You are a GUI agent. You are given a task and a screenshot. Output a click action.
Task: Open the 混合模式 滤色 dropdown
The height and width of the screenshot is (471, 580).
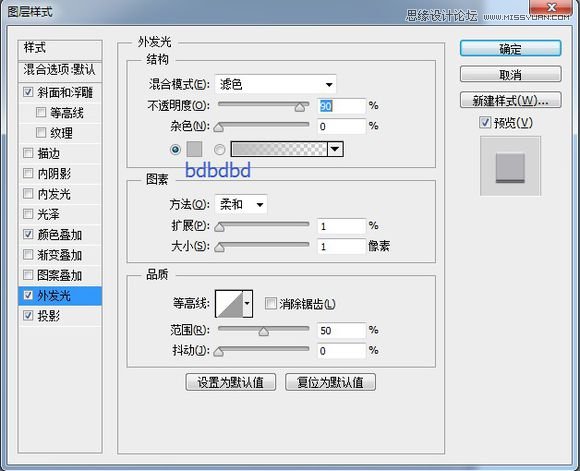click(276, 84)
